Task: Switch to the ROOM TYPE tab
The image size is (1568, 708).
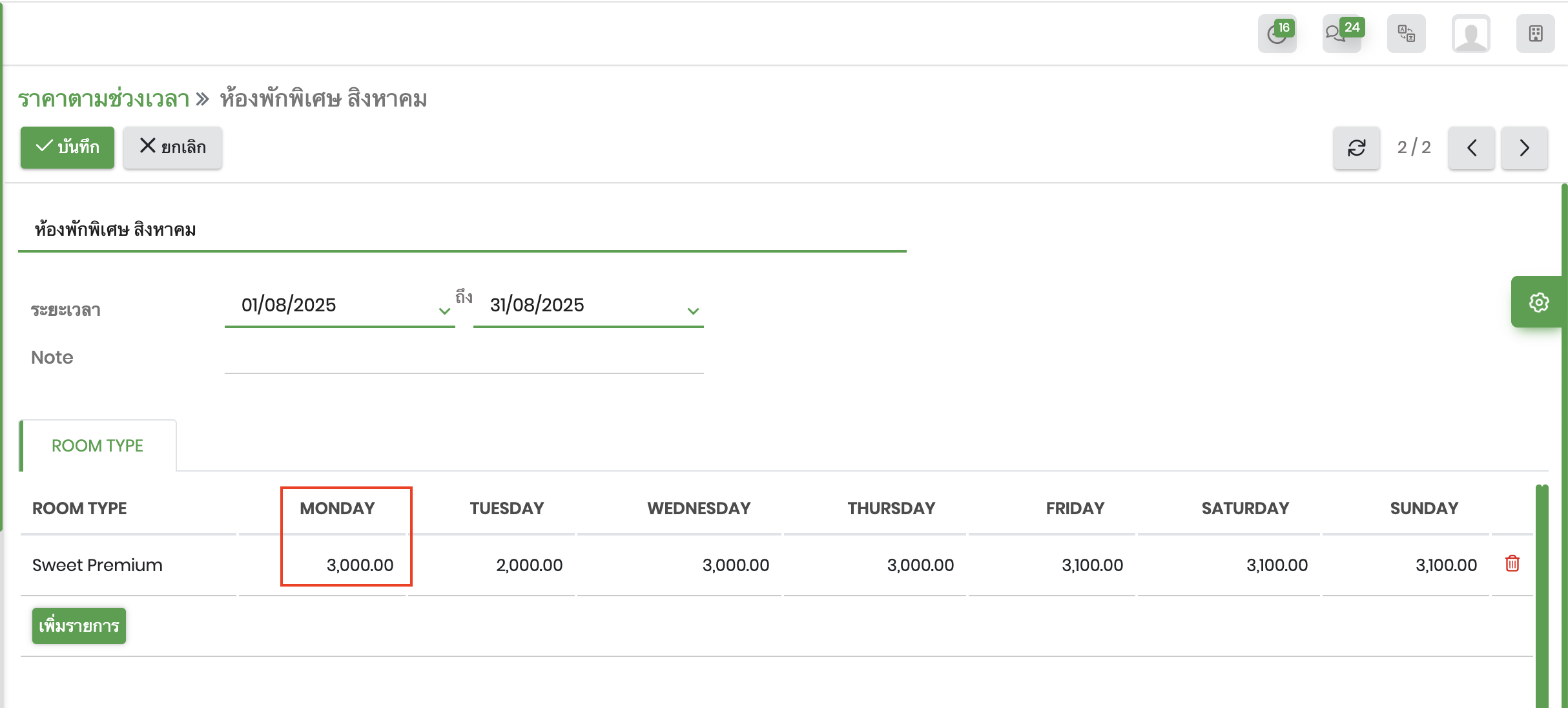Action: [98, 446]
